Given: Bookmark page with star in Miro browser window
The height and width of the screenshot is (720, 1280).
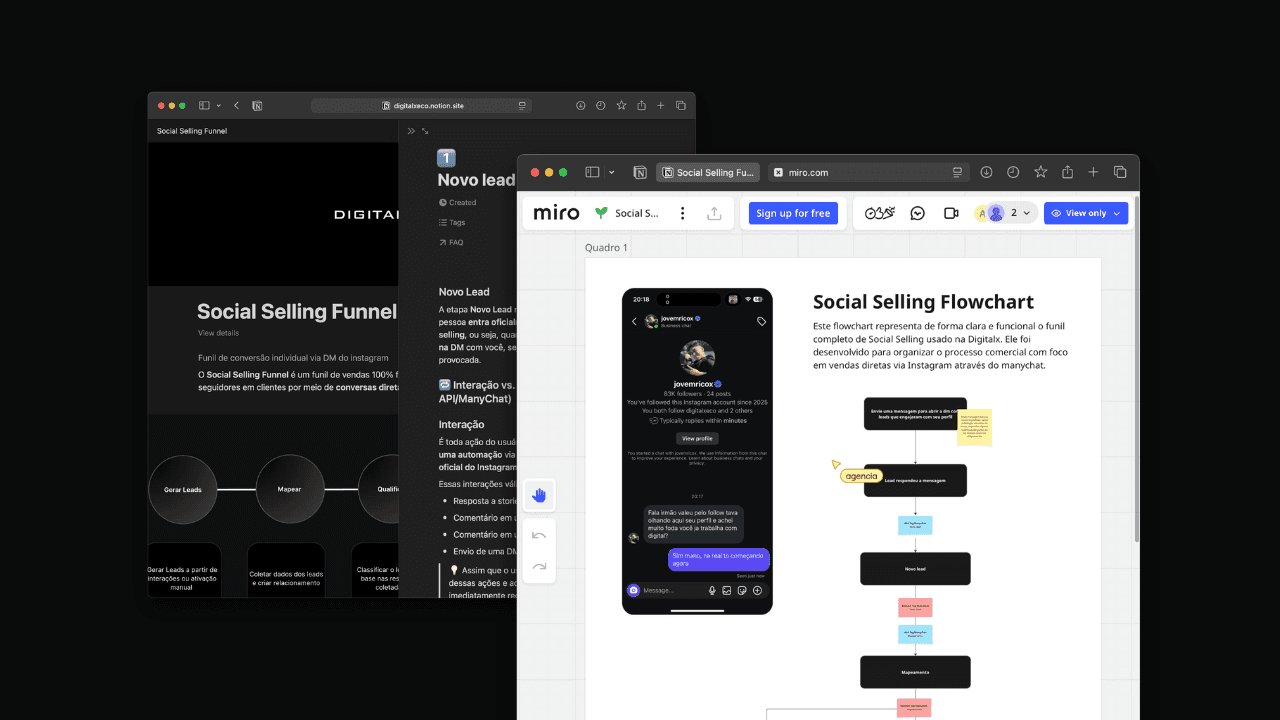Looking at the screenshot, I should [x=1040, y=172].
